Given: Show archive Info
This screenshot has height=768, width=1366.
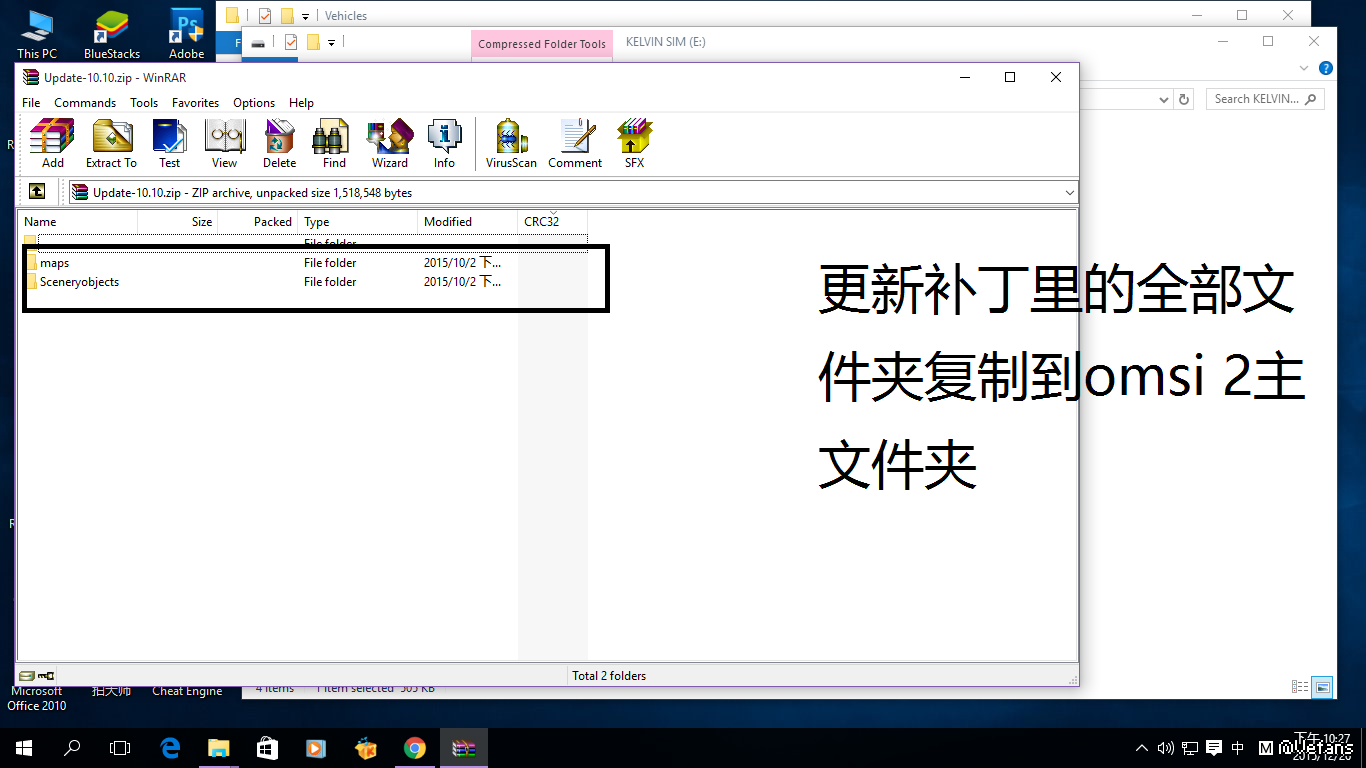Looking at the screenshot, I should click(x=444, y=144).
